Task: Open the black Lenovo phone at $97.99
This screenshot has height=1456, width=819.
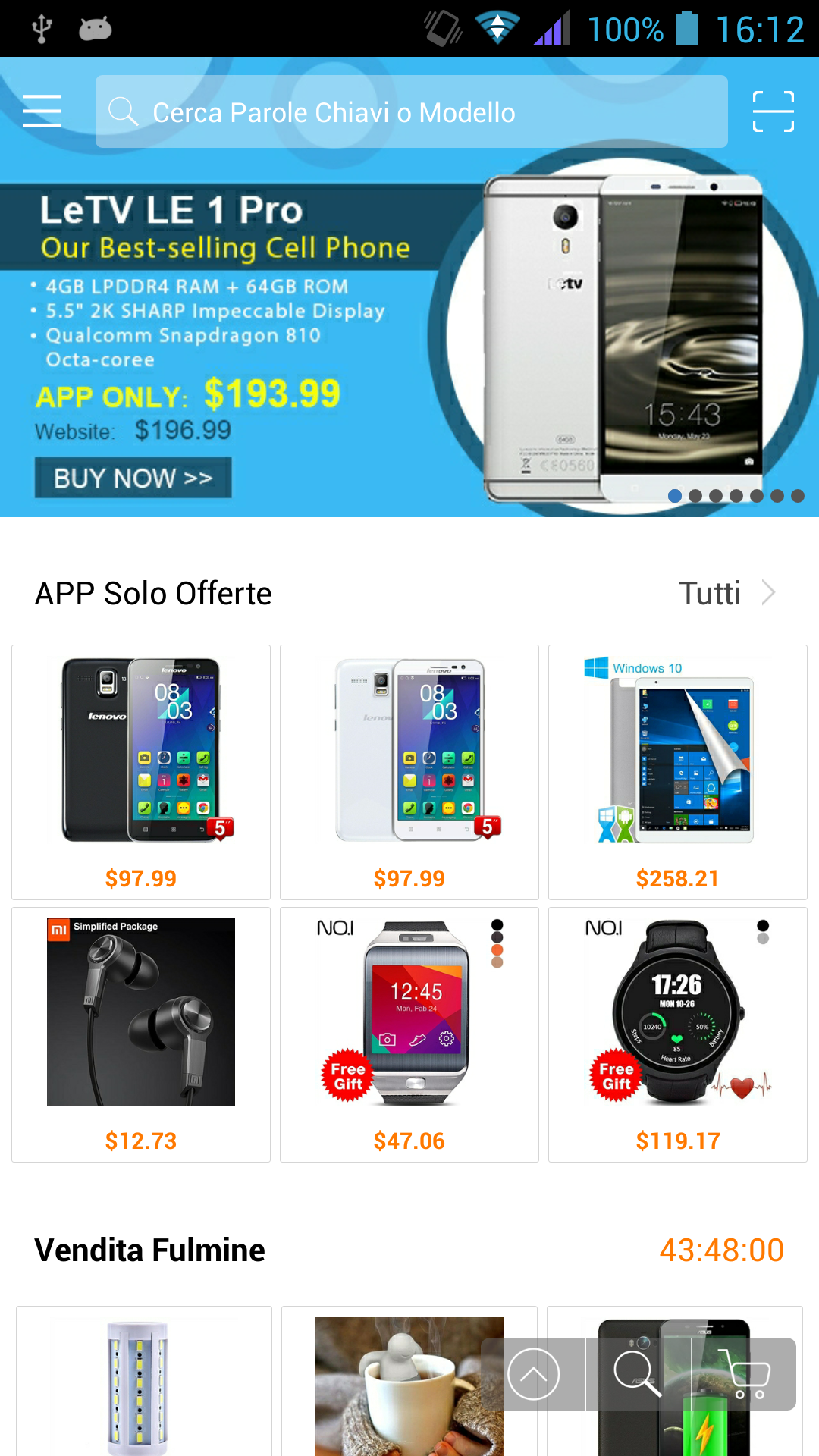Action: [141, 772]
